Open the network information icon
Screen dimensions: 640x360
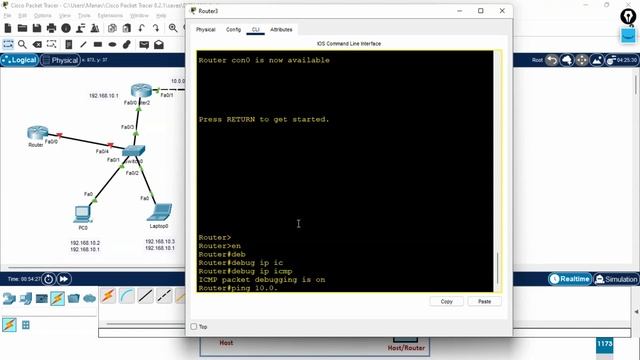[x=66, y=28]
